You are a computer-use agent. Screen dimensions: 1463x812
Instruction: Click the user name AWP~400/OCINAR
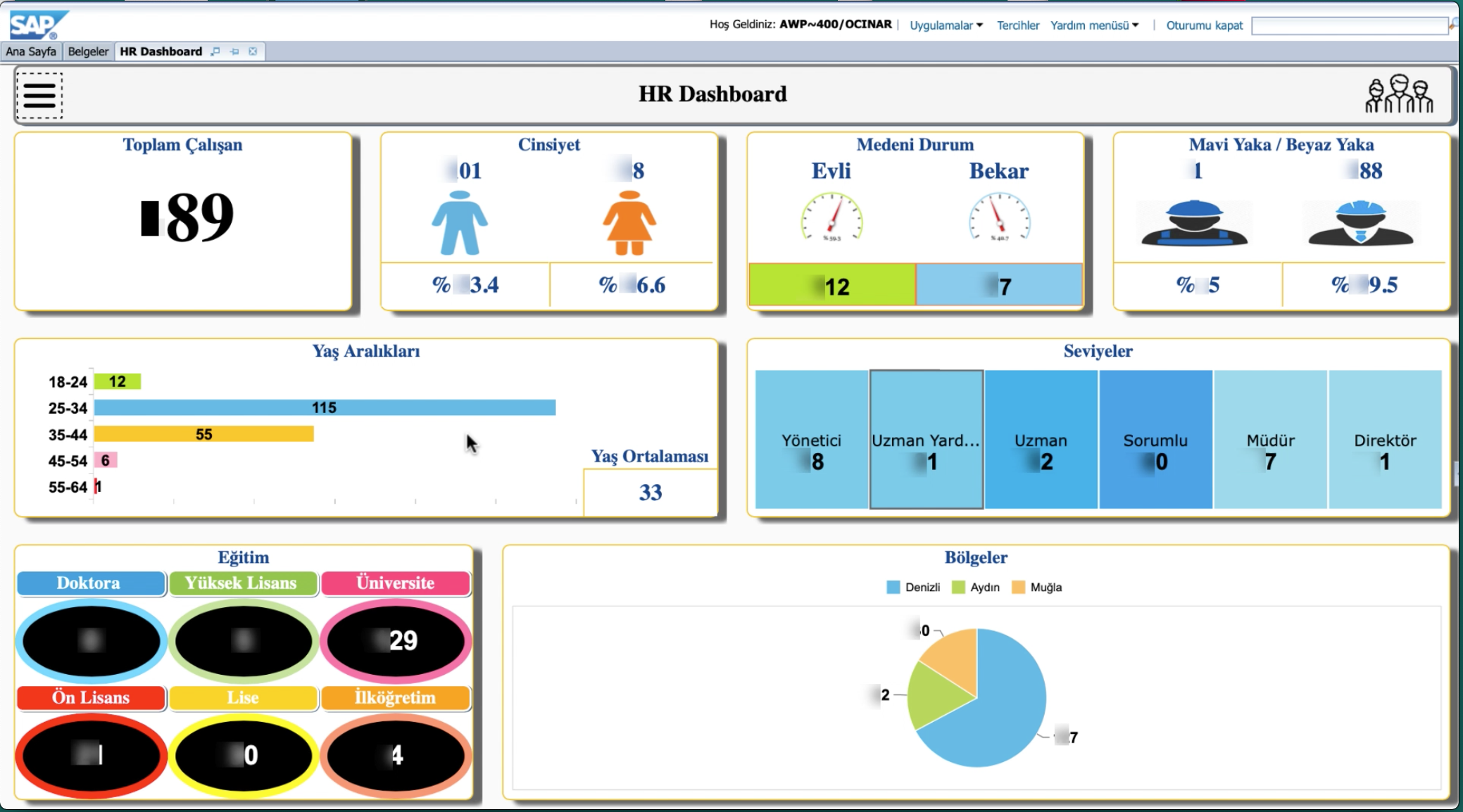[x=836, y=24]
